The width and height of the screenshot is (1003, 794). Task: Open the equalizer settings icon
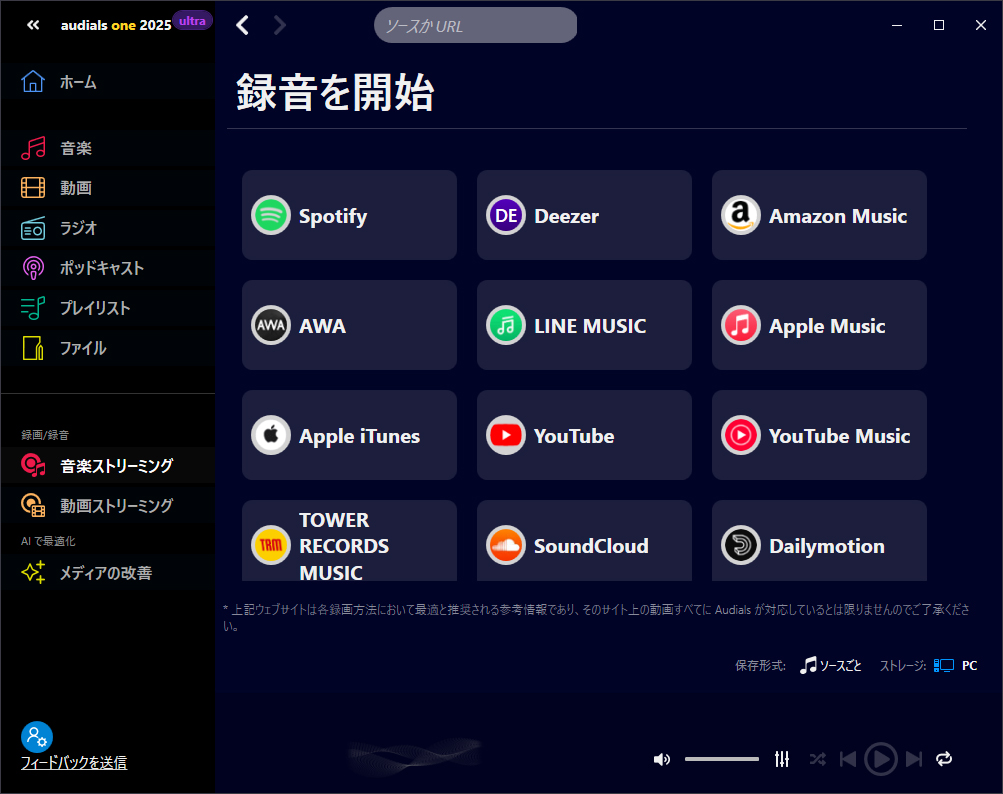(782, 759)
